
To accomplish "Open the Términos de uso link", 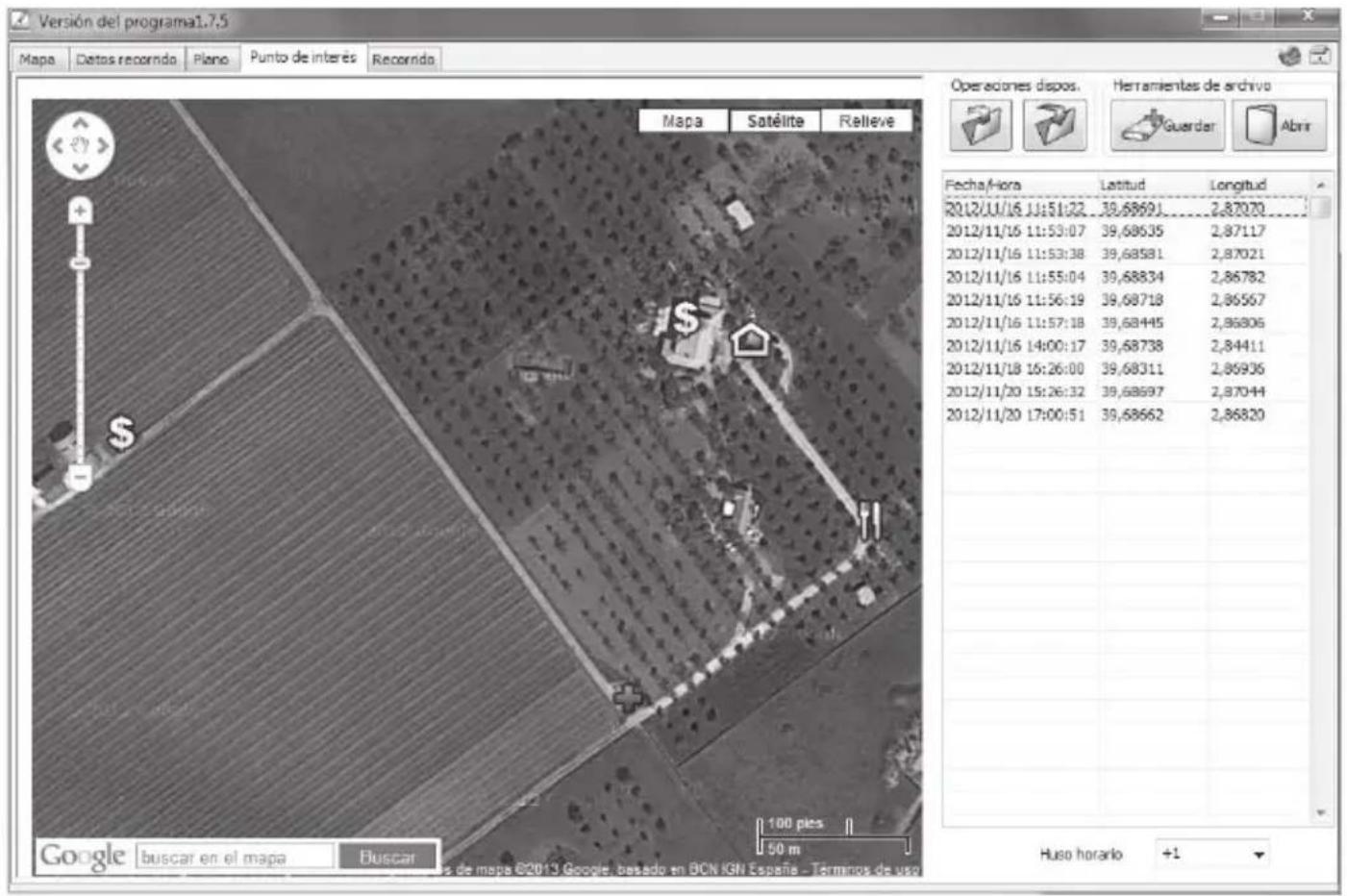I will 864,869.
